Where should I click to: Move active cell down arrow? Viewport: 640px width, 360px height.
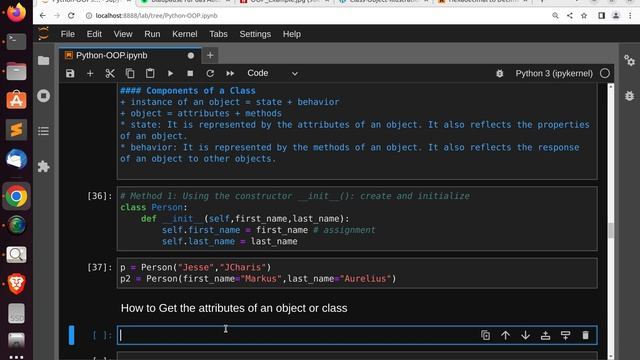pyautogui.click(x=525, y=336)
